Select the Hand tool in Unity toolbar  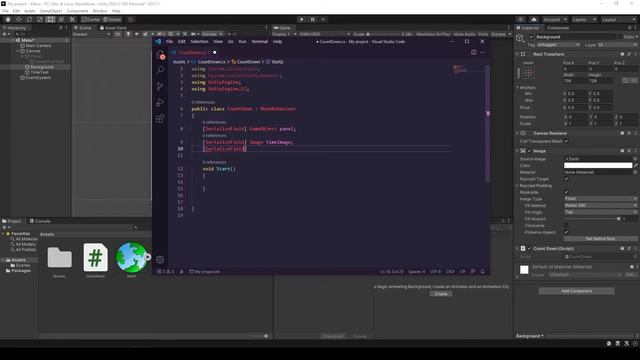8,19
